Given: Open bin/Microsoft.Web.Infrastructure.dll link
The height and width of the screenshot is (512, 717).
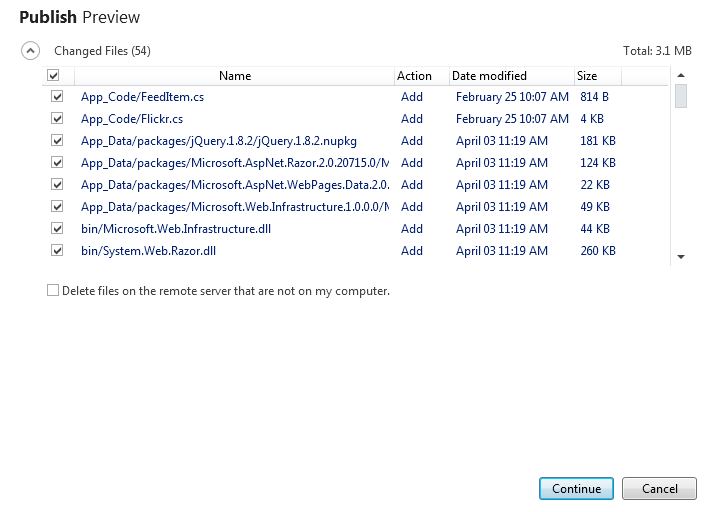Looking at the screenshot, I should (x=176, y=229).
